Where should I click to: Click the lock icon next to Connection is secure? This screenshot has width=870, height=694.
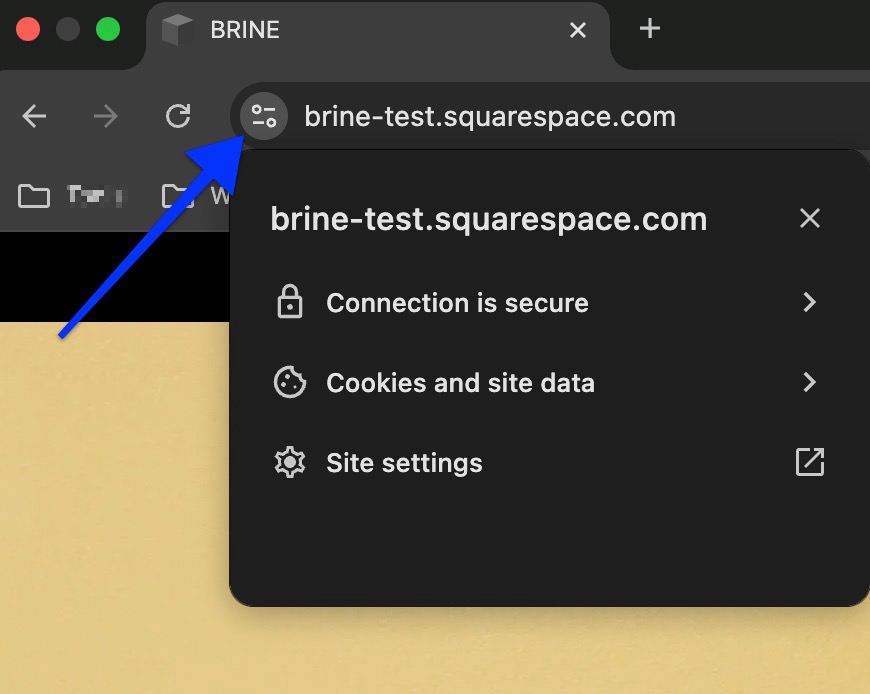[290, 302]
